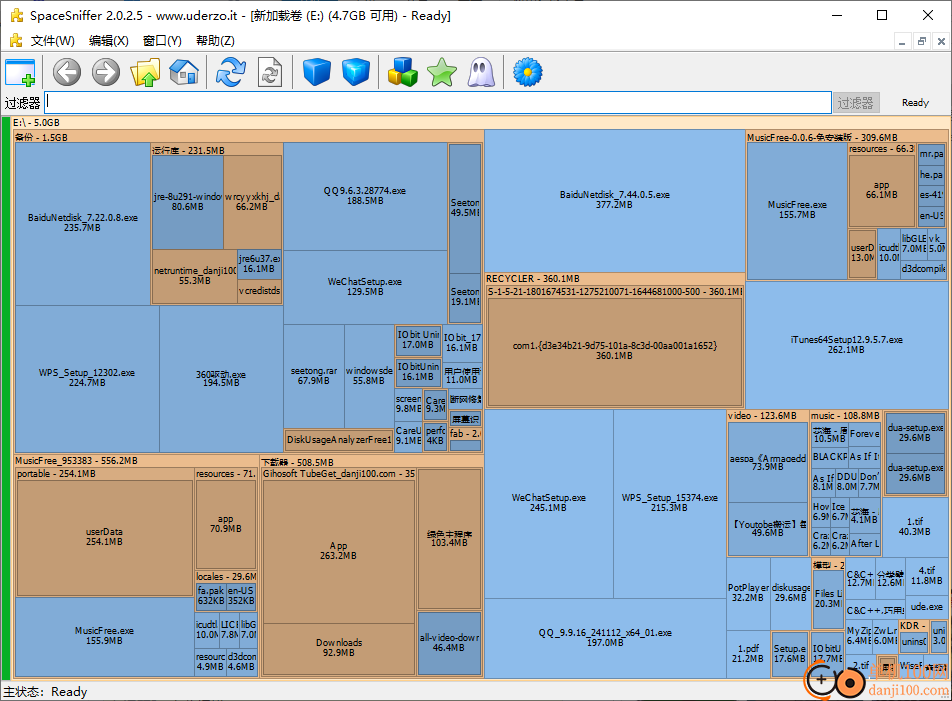This screenshot has width=952, height=701.
Task: Click the blue flower toolbar icon
Action: point(528,72)
